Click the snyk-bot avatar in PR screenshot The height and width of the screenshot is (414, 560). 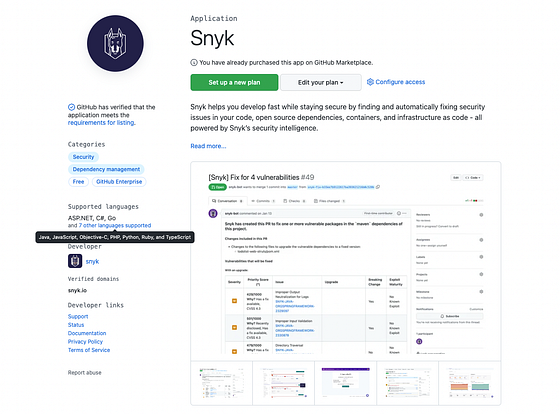[x=213, y=214]
